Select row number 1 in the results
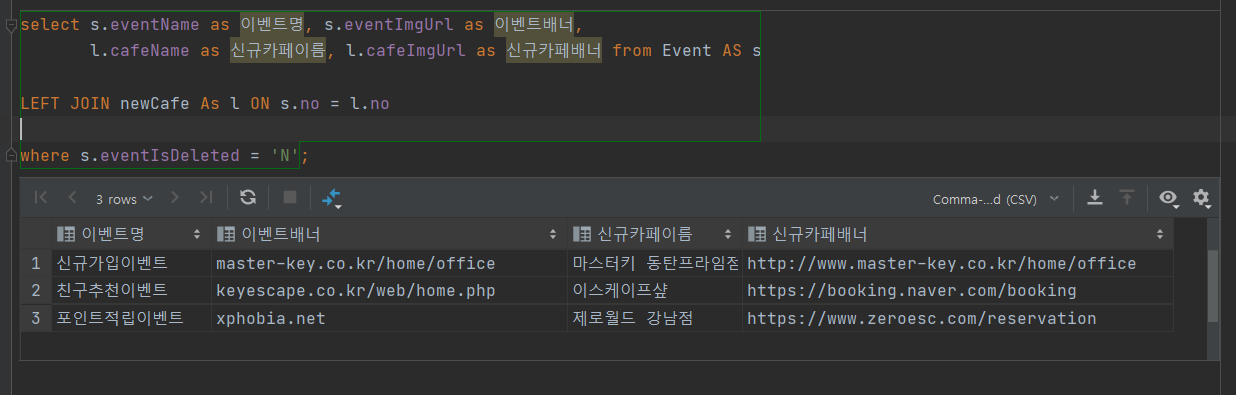The height and width of the screenshot is (395, 1236). (x=36, y=264)
